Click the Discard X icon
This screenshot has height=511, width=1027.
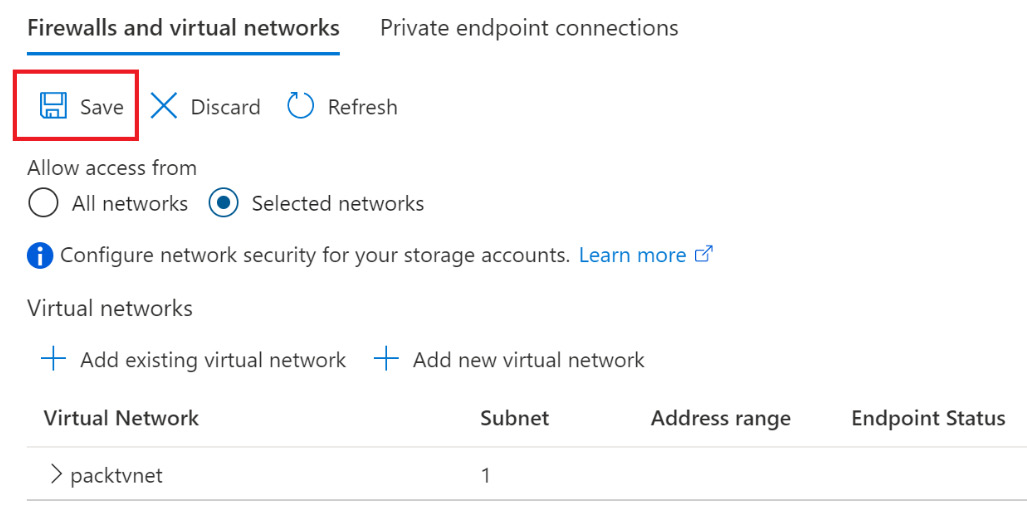[163, 106]
